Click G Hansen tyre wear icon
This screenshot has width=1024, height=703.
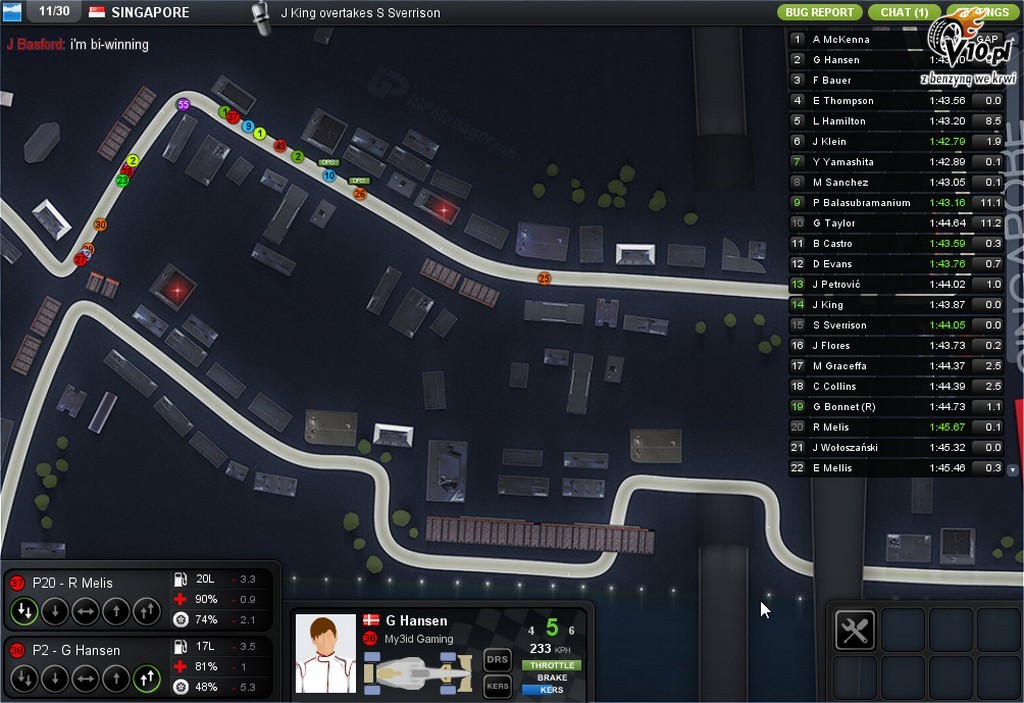[180, 687]
